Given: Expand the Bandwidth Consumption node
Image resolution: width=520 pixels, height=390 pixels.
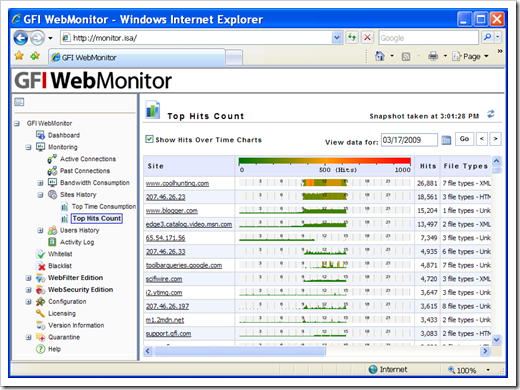Looking at the screenshot, I should click(x=40, y=183).
